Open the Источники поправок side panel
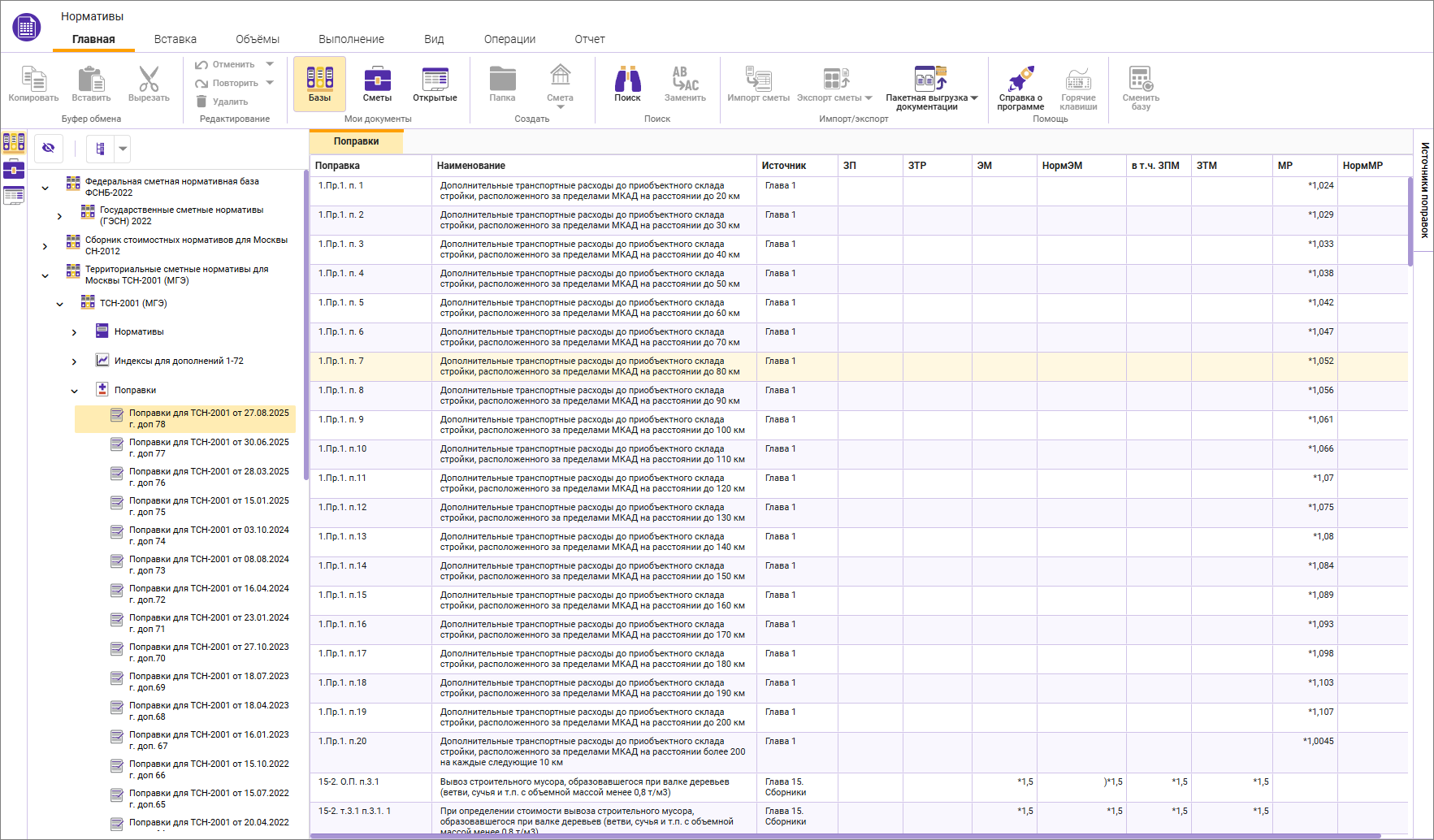This screenshot has width=1434, height=840. [x=1424, y=190]
